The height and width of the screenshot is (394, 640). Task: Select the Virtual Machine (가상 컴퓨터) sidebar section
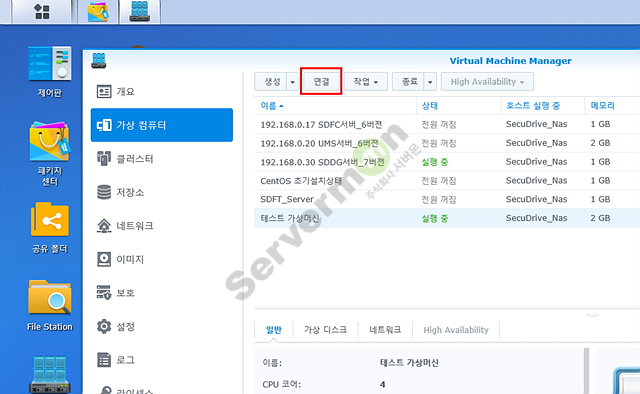162,125
